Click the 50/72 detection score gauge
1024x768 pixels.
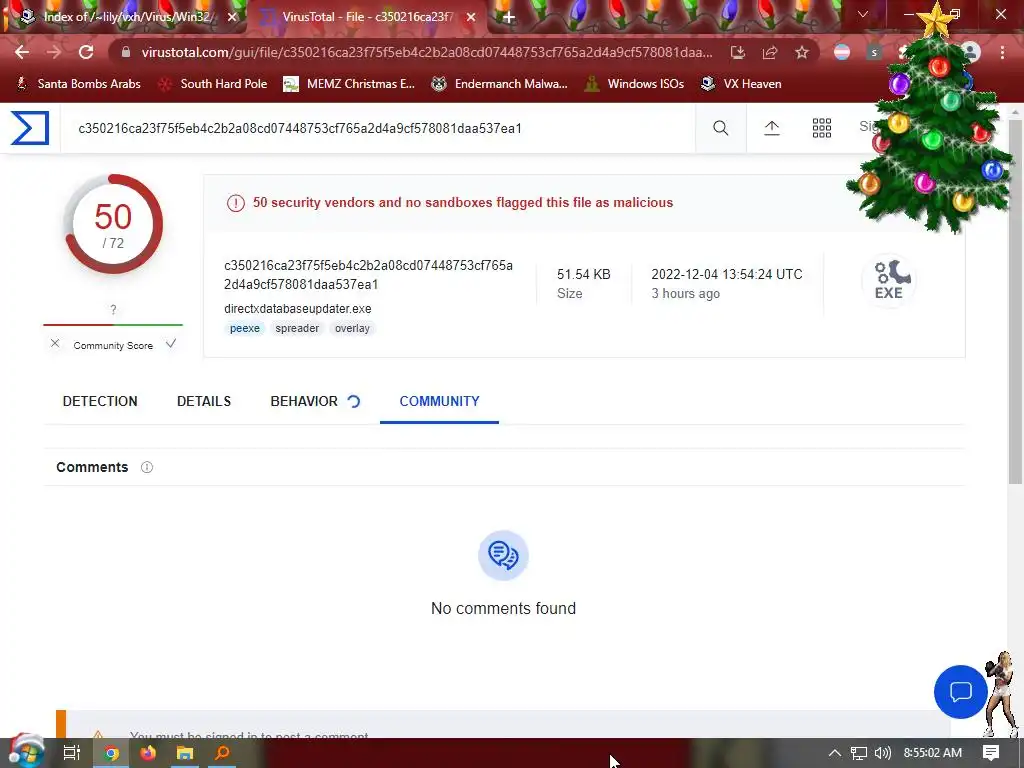114,224
